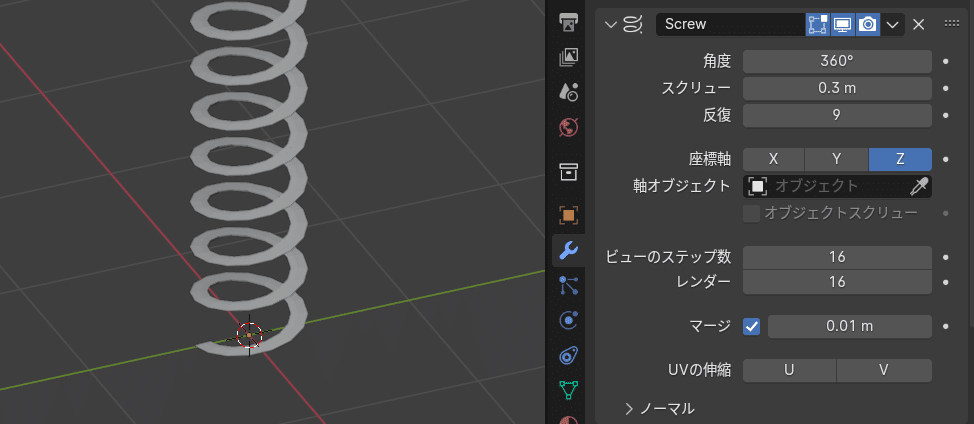This screenshot has width=974, height=424.
Task: Open the Particles properties tab
Action: [x=568, y=286]
